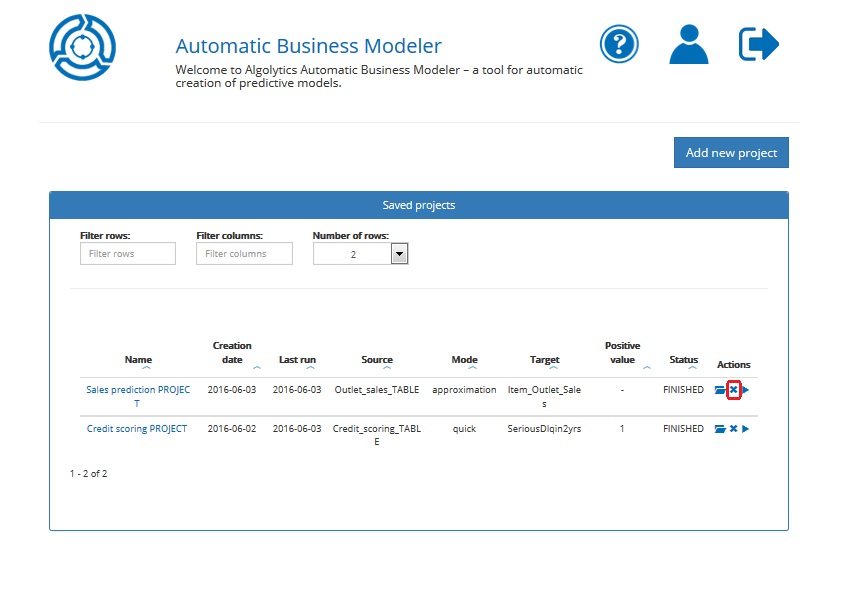Click the Add new project button
Image resolution: width=843 pixels, height=589 pixels.
coord(731,153)
